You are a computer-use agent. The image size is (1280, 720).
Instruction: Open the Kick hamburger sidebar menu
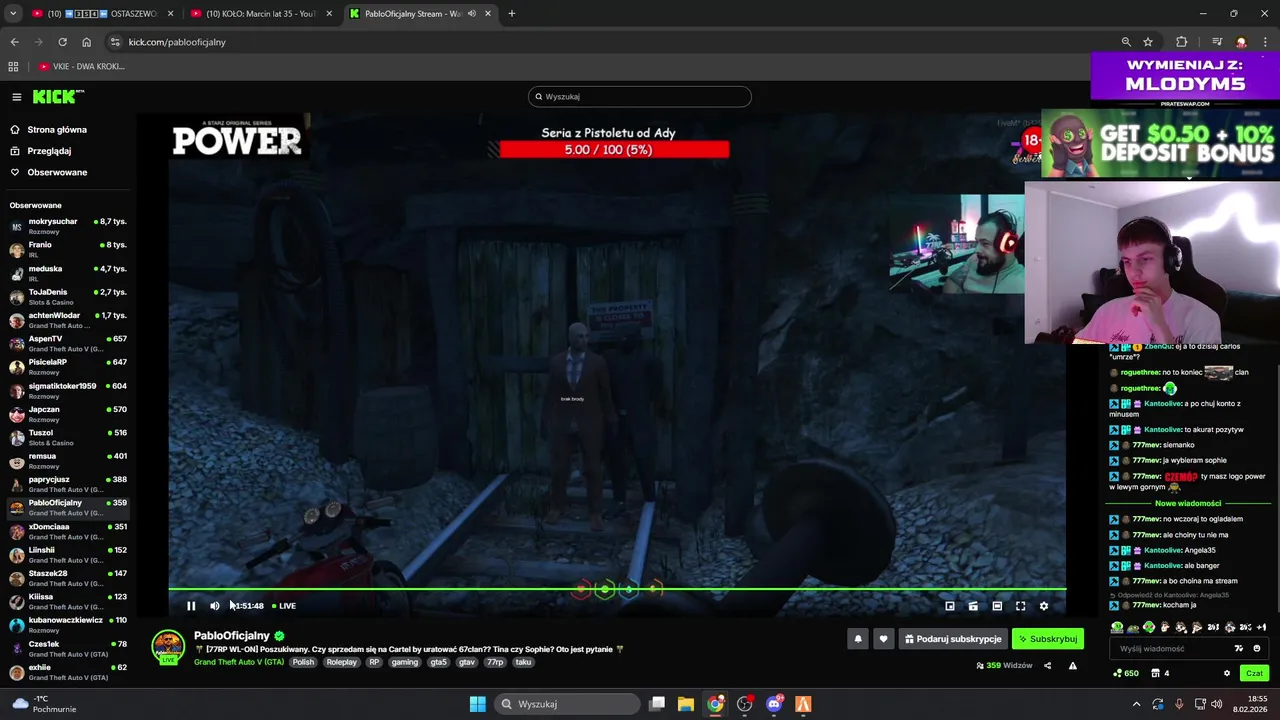tap(17, 97)
